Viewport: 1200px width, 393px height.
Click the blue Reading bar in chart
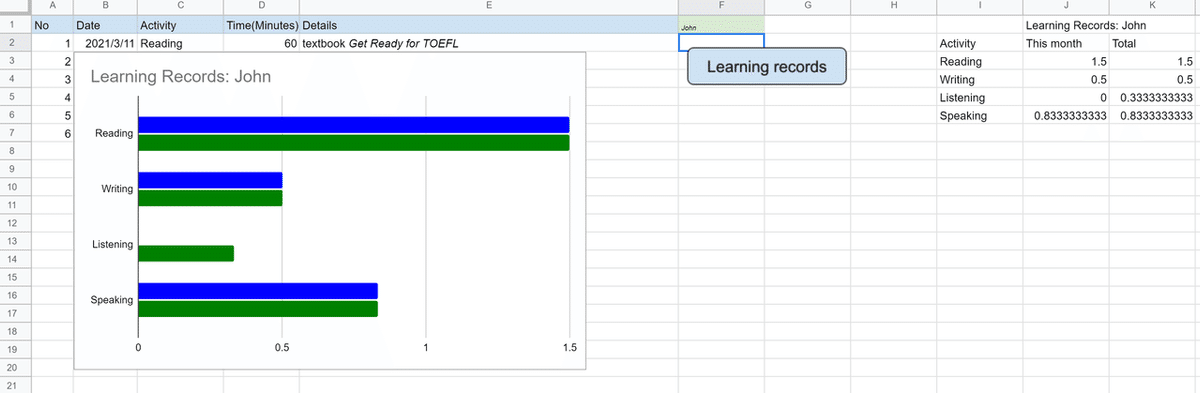[353, 125]
